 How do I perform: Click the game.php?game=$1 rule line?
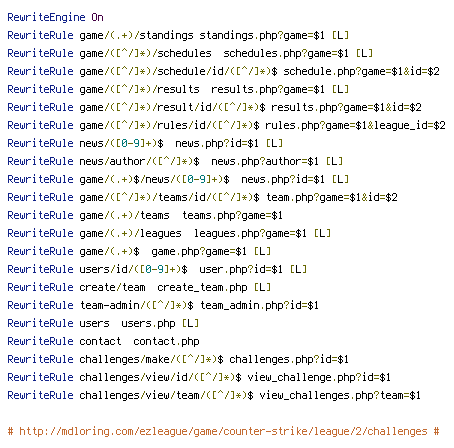[x=139, y=251]
